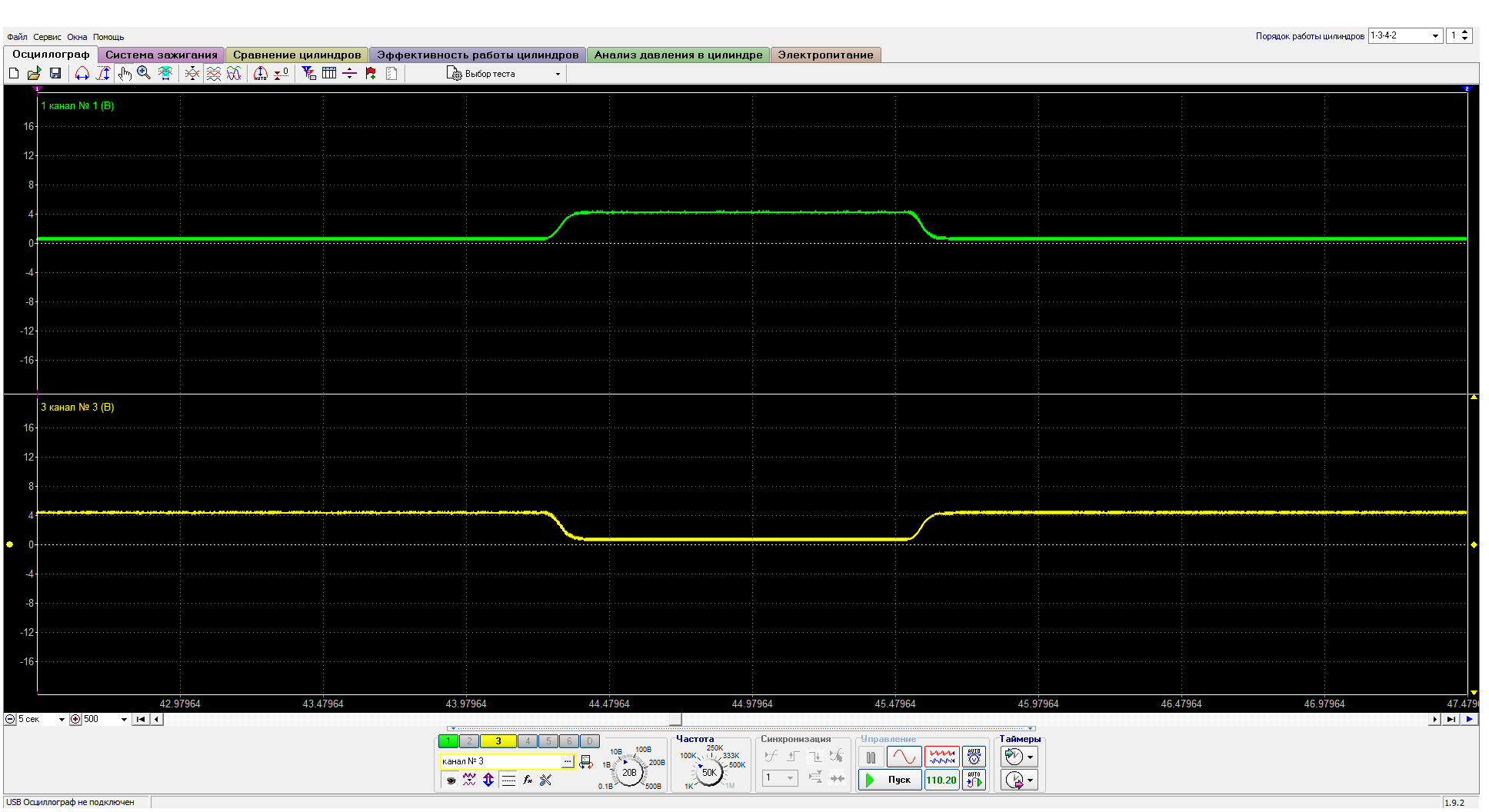
Task: Toggle channel 4 button
Action: point(528,741)
